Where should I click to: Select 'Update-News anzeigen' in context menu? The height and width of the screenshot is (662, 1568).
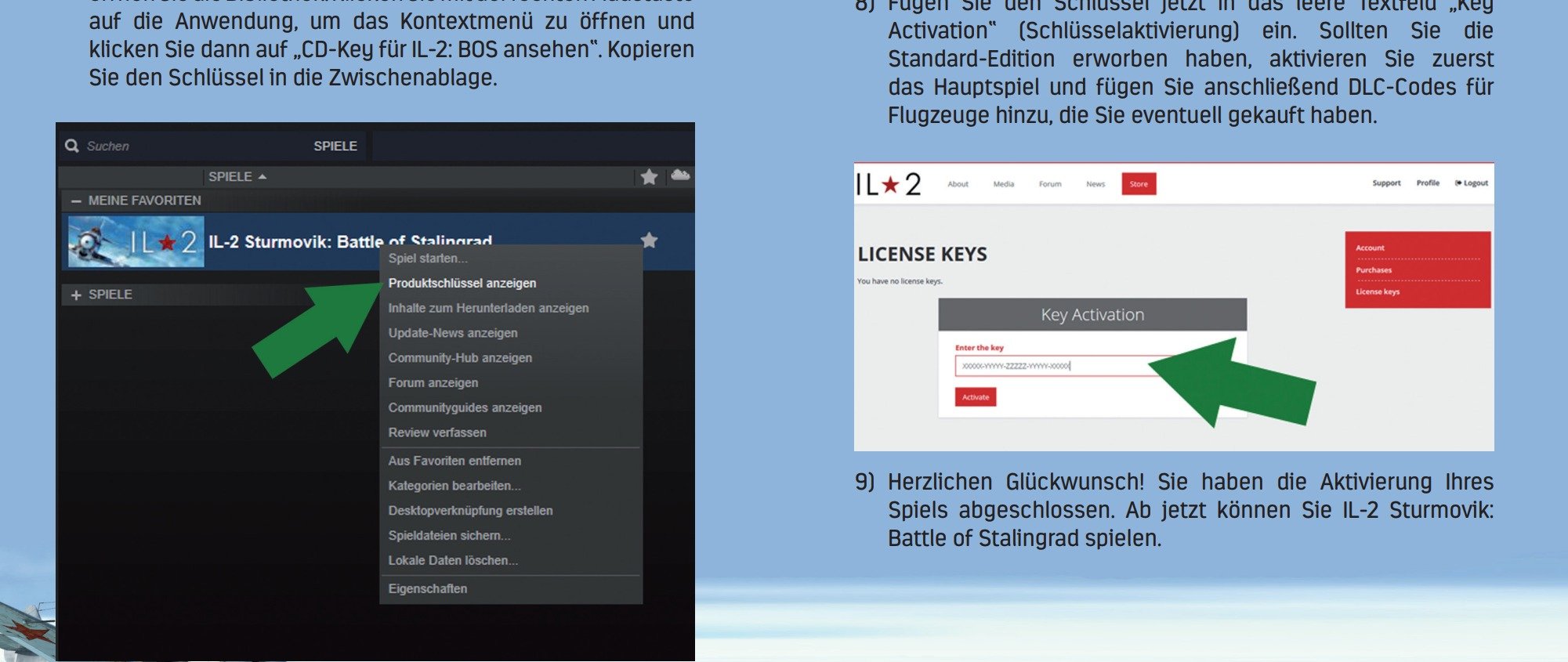point(453,333)
